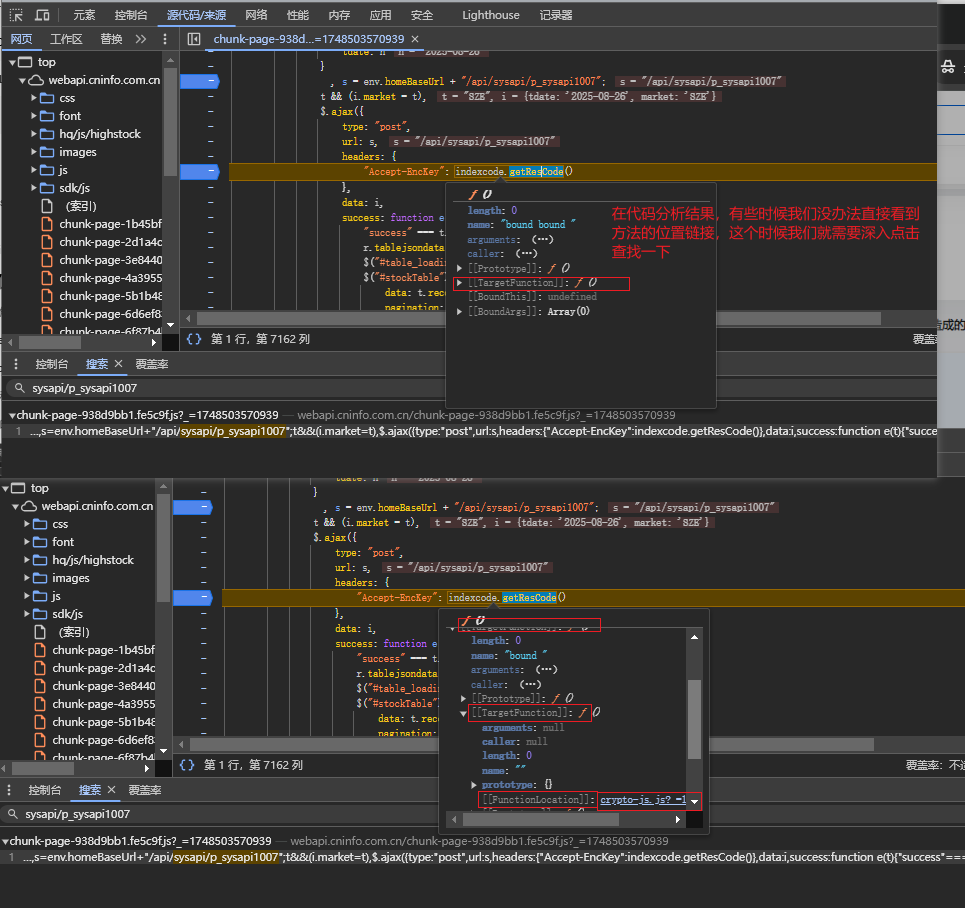965x908 pixels.
Task: Select the 工作区 navigator sub-tab
Action: 66,39
